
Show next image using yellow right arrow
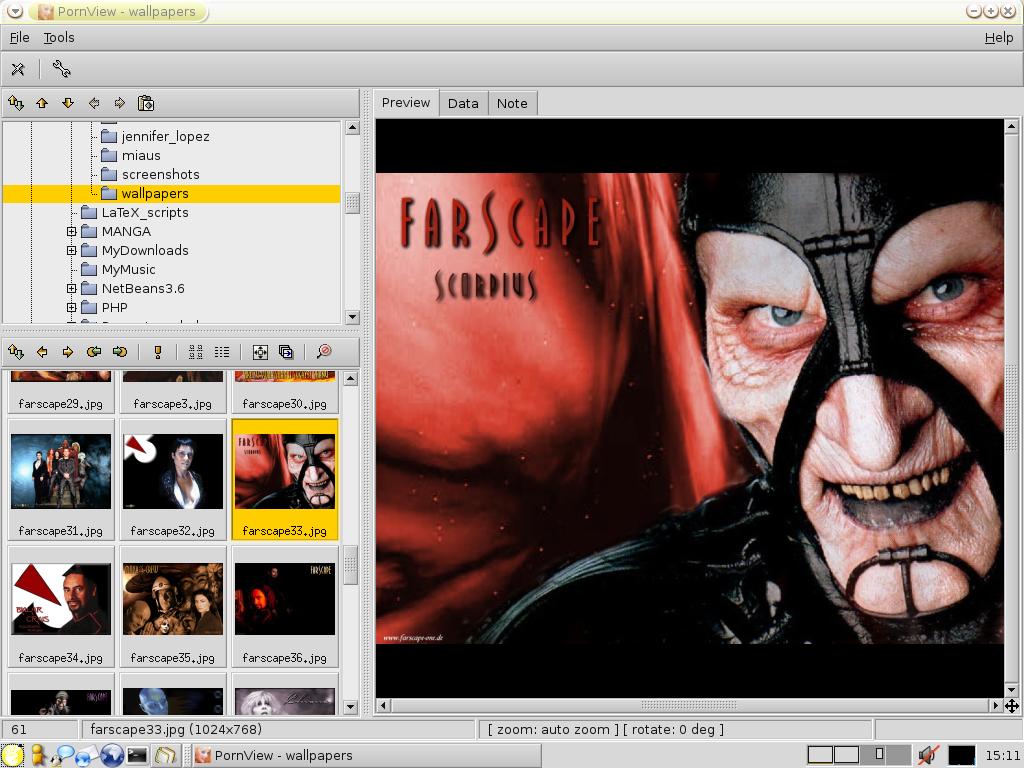[68, 352]
